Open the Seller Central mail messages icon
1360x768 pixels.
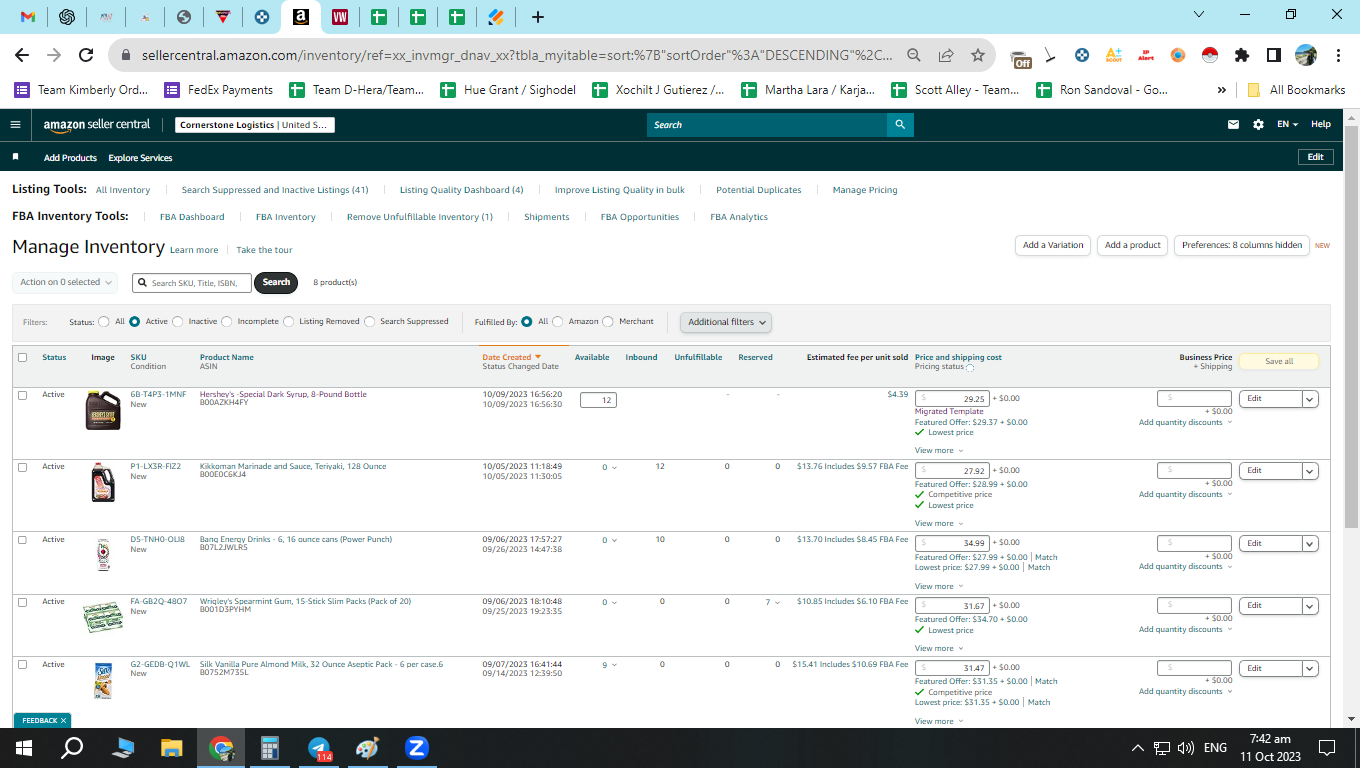(1233, 125)
